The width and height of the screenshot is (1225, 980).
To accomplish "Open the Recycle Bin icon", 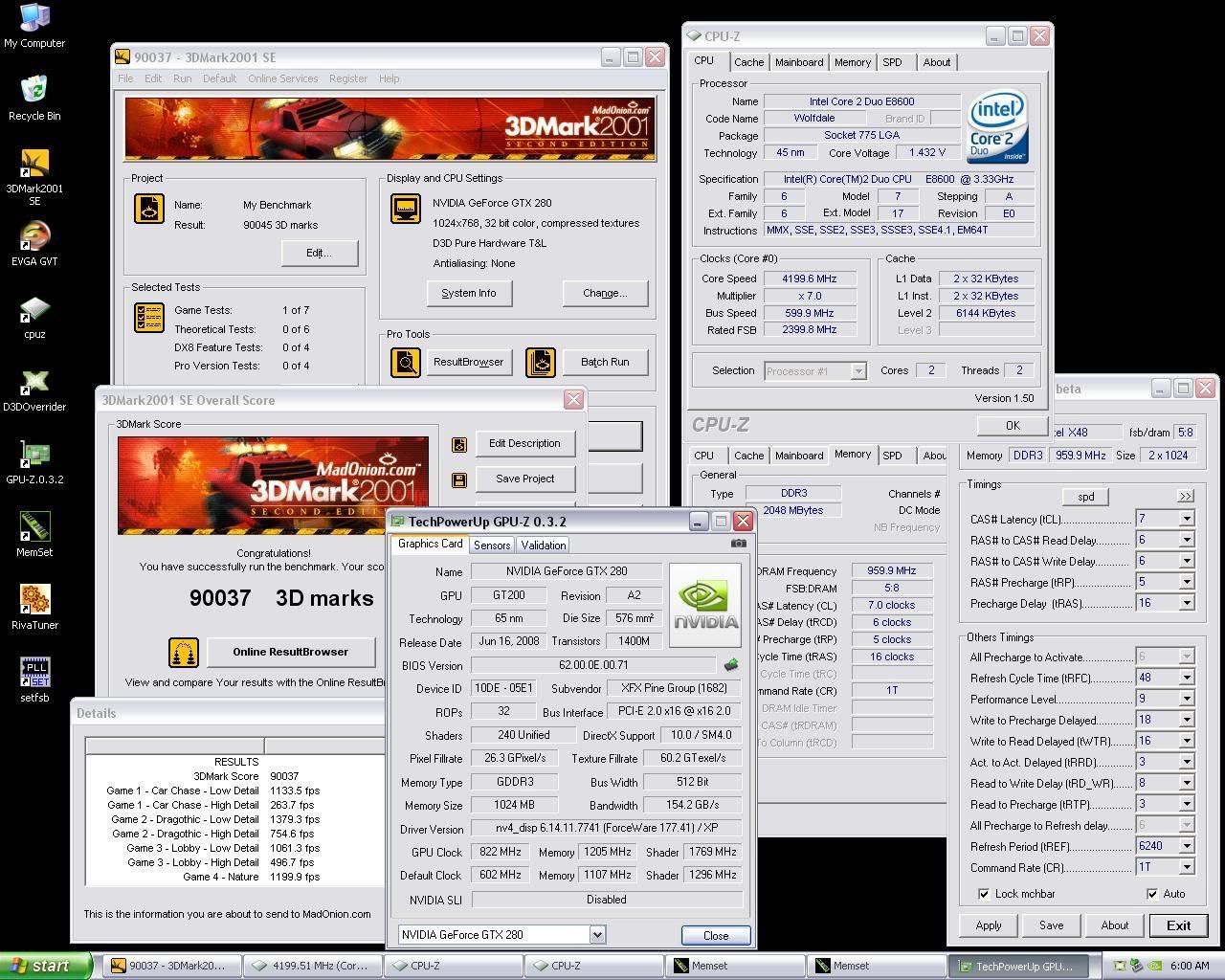I will coord(34,98).
